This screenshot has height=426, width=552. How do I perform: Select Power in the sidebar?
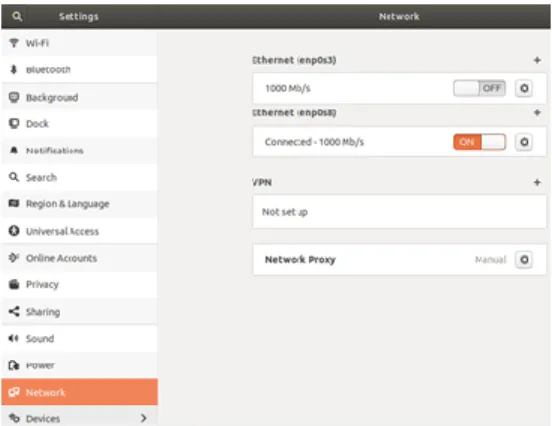(80, 365)
